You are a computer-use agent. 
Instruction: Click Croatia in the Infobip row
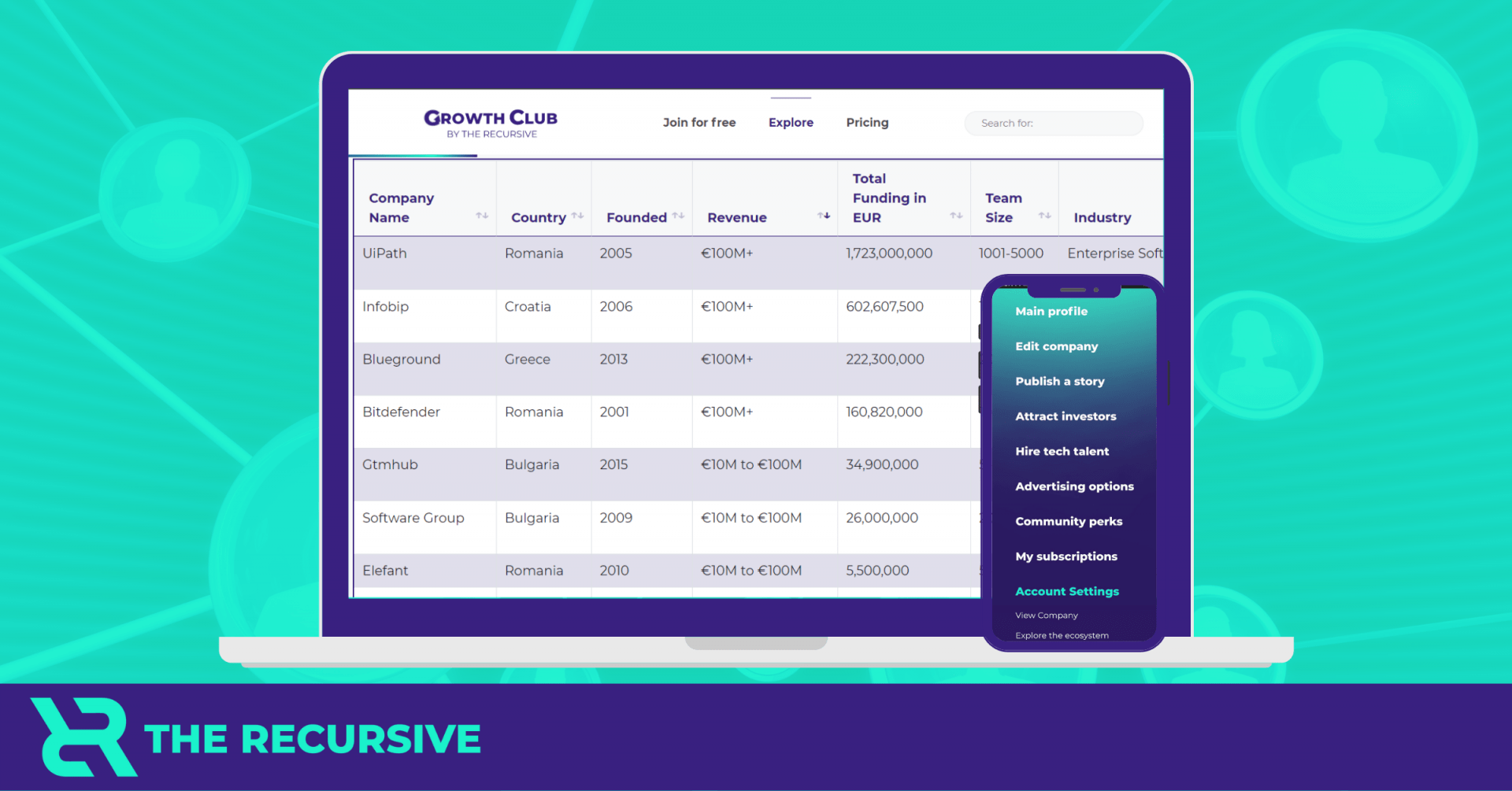point(528,306)
